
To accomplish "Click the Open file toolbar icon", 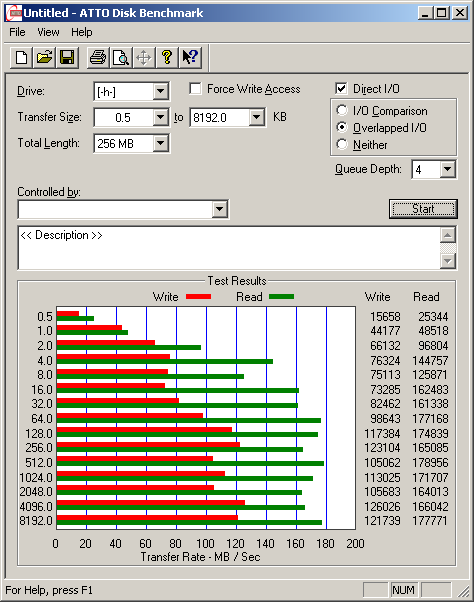I will tap(44, 58).
